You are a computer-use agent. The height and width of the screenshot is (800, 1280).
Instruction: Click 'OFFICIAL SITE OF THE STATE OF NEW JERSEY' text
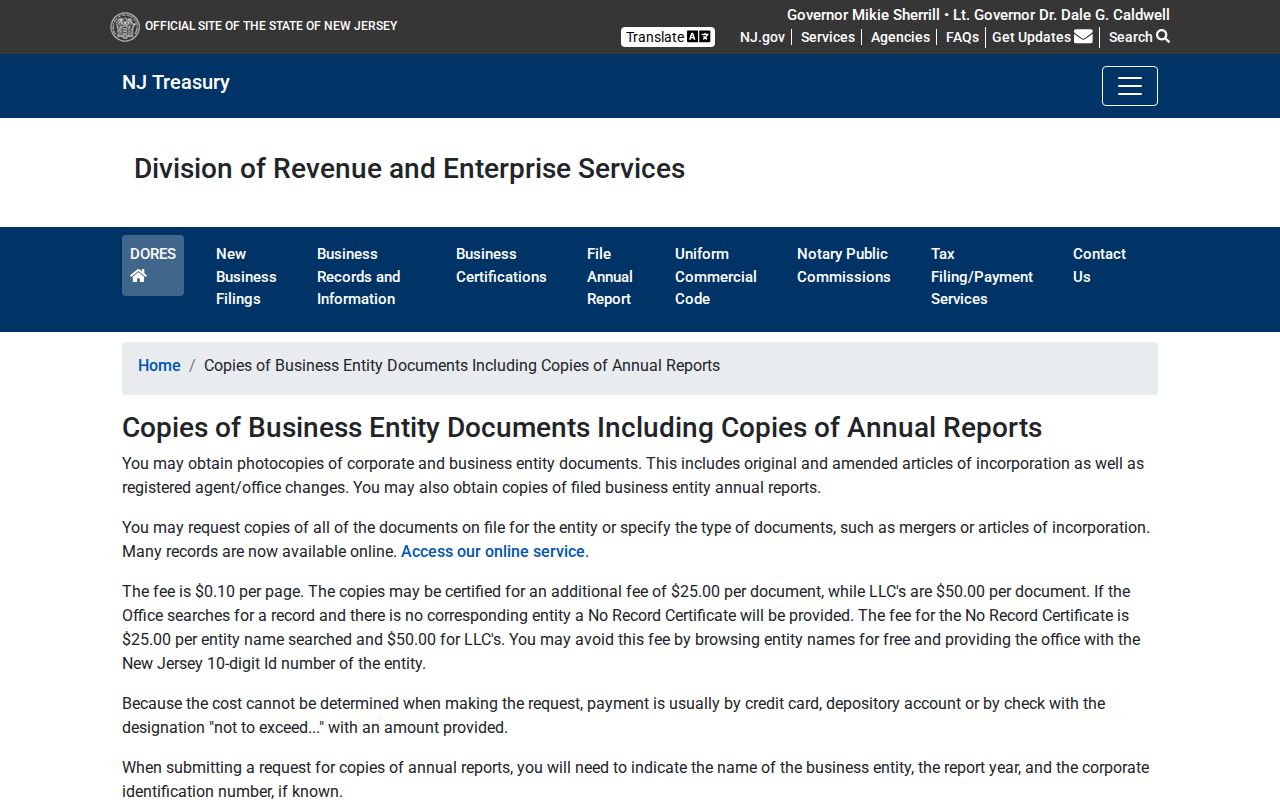pyautogui.click(x=271, y=26)
